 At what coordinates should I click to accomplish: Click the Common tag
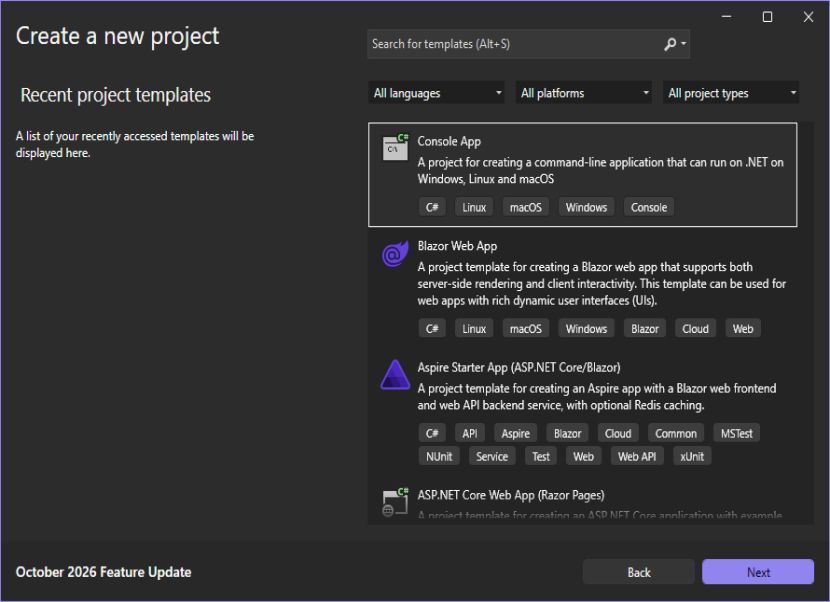(x=676, y=434)
